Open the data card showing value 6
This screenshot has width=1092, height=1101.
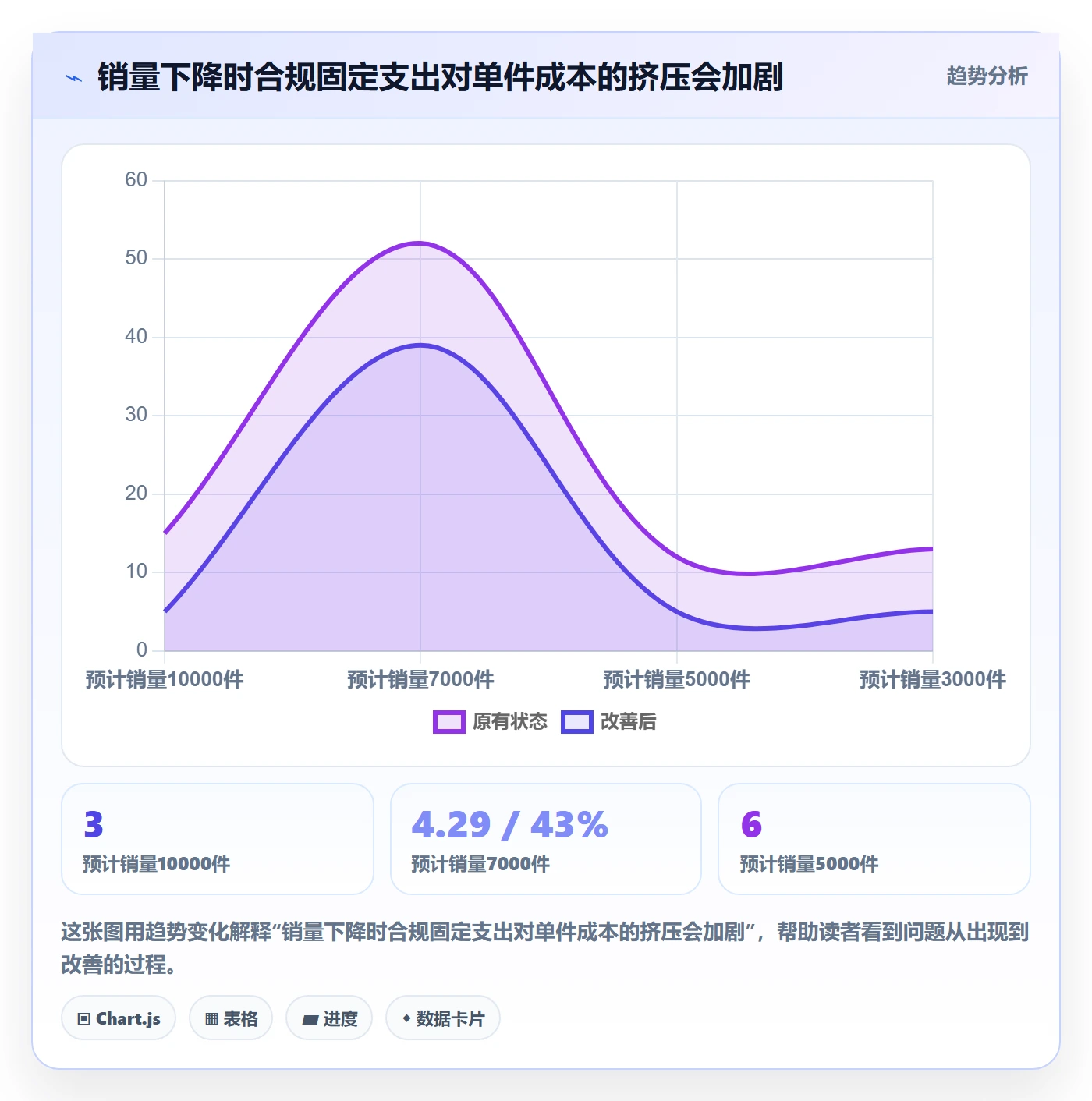pos(874,839)
